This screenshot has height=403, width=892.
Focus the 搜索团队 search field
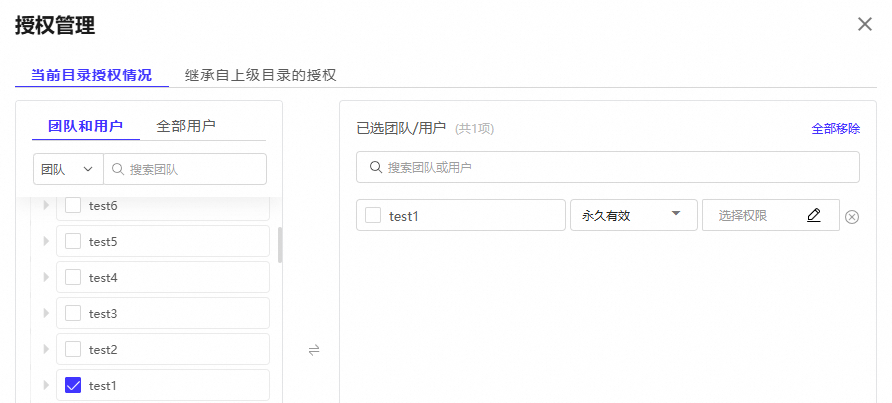click(x=185, y=169)
